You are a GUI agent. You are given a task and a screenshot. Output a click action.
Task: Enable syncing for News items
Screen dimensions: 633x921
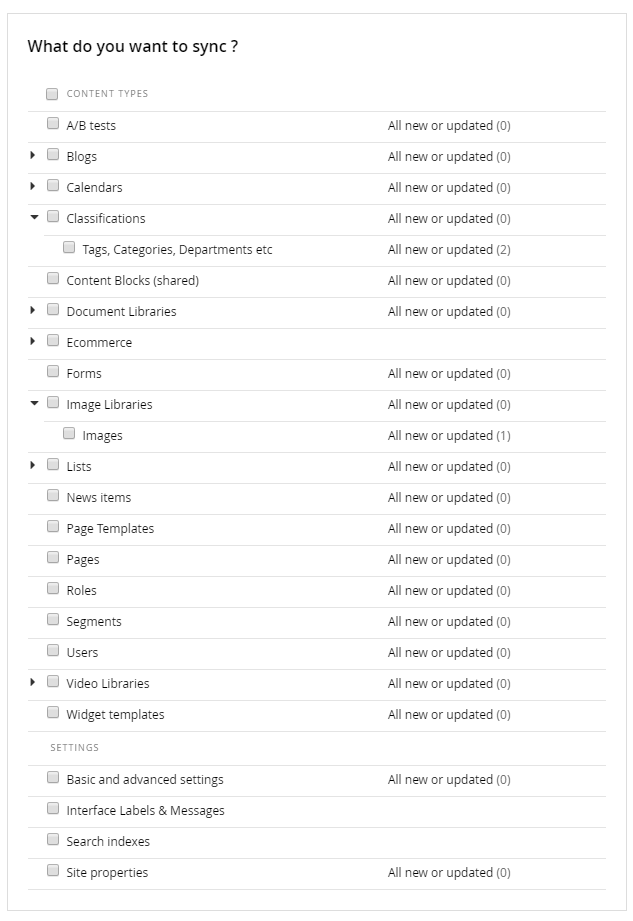53,496
